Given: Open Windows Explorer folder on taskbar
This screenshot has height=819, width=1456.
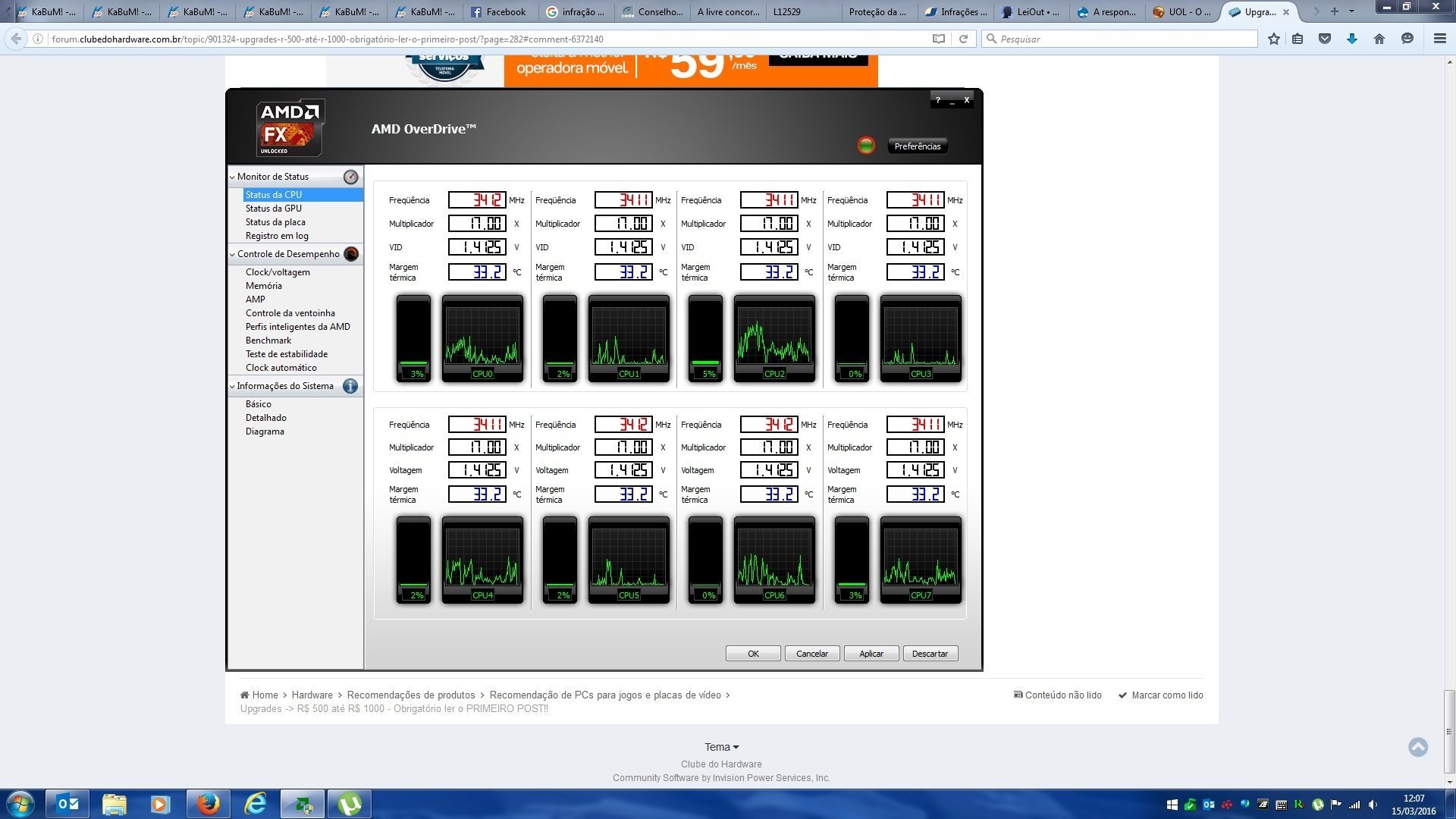Looking at the screenshot, I should pos(115,804).
